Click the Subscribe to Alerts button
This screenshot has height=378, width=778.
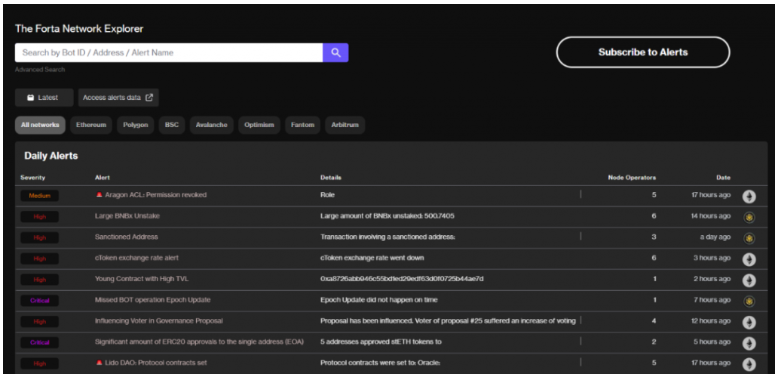pos(643,52)
